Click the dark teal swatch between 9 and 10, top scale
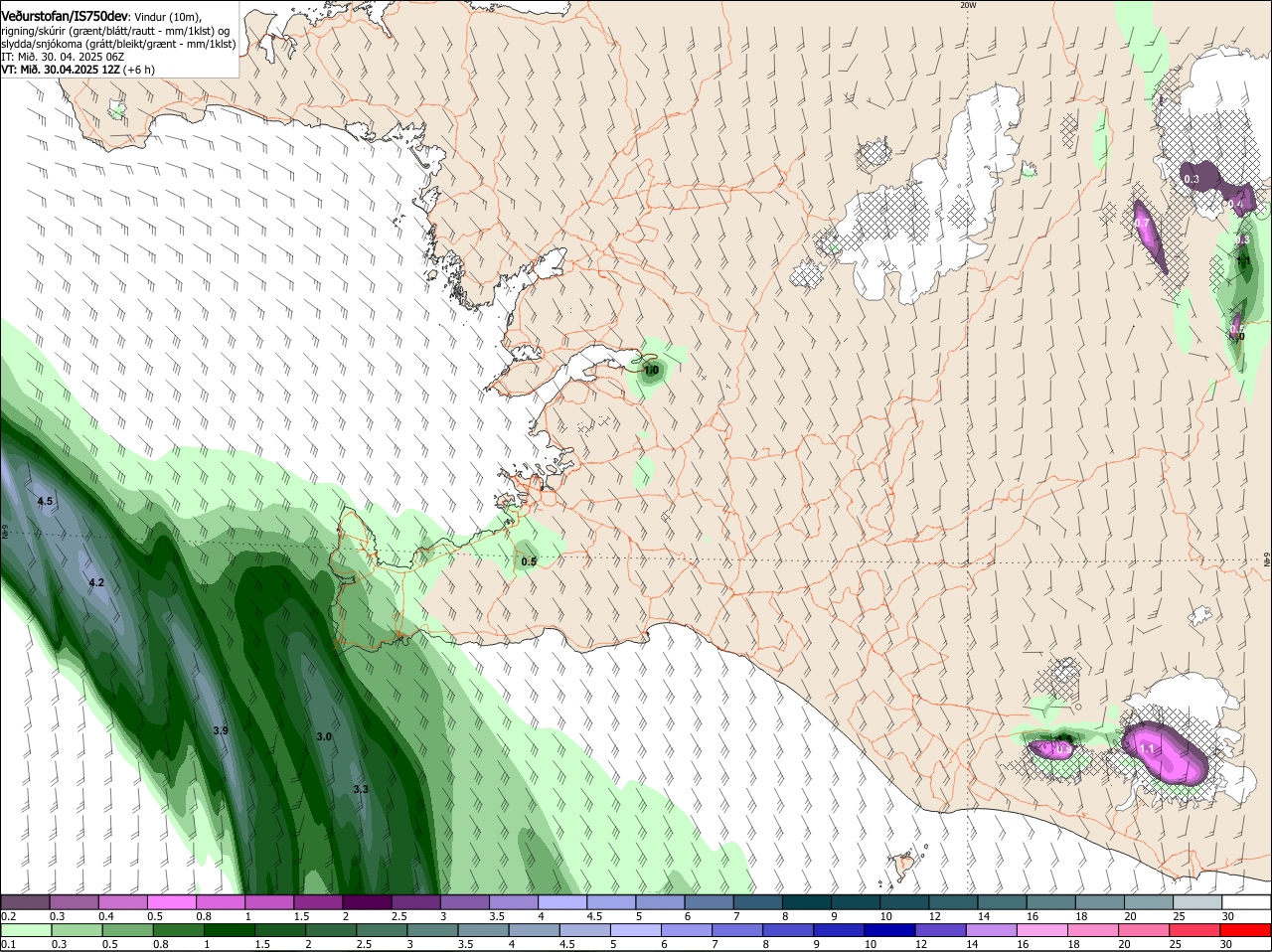 855,902
